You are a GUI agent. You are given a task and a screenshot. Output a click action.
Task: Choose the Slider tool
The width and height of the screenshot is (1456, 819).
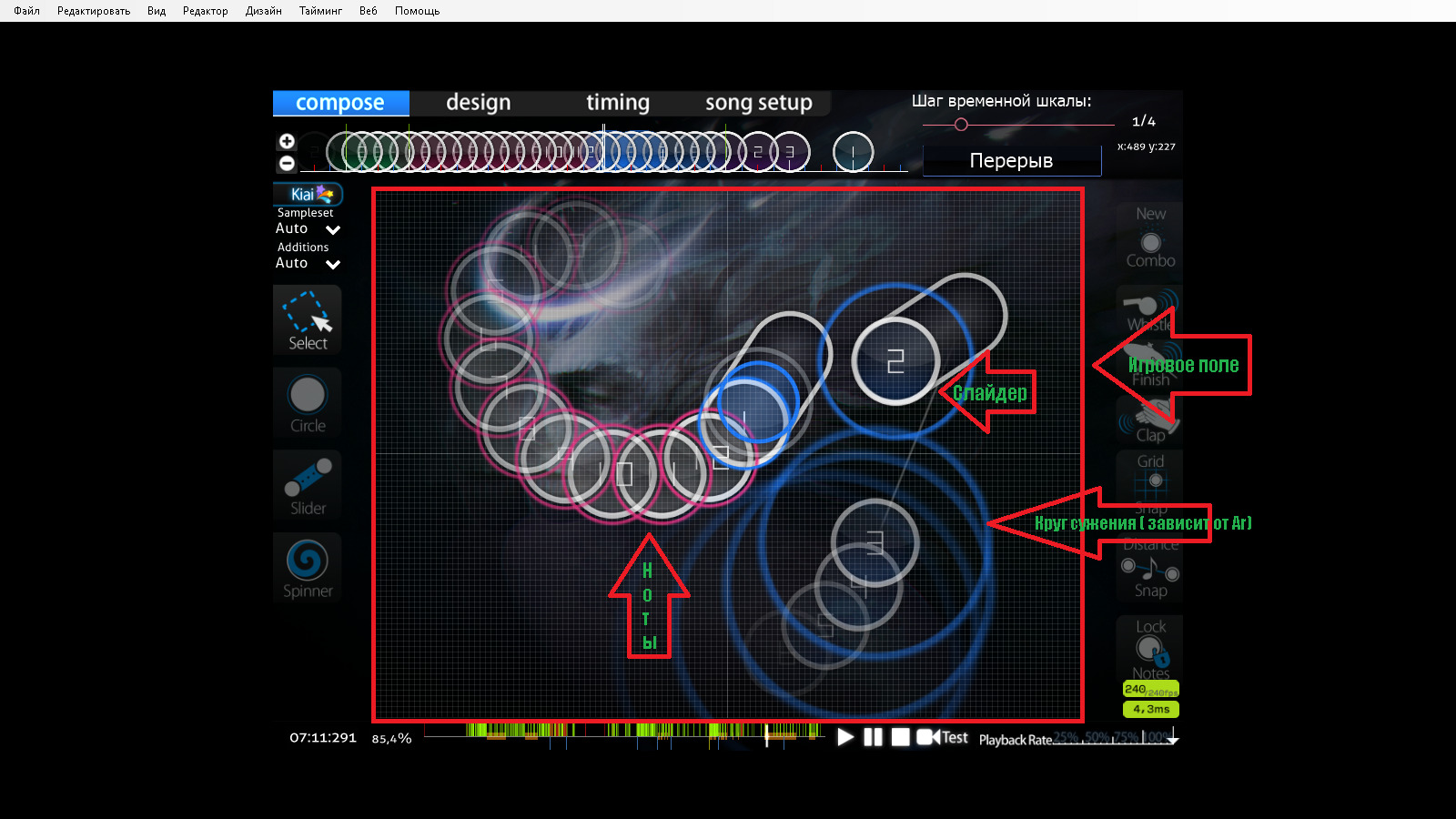pyautogui.click(x=308, y=485)
